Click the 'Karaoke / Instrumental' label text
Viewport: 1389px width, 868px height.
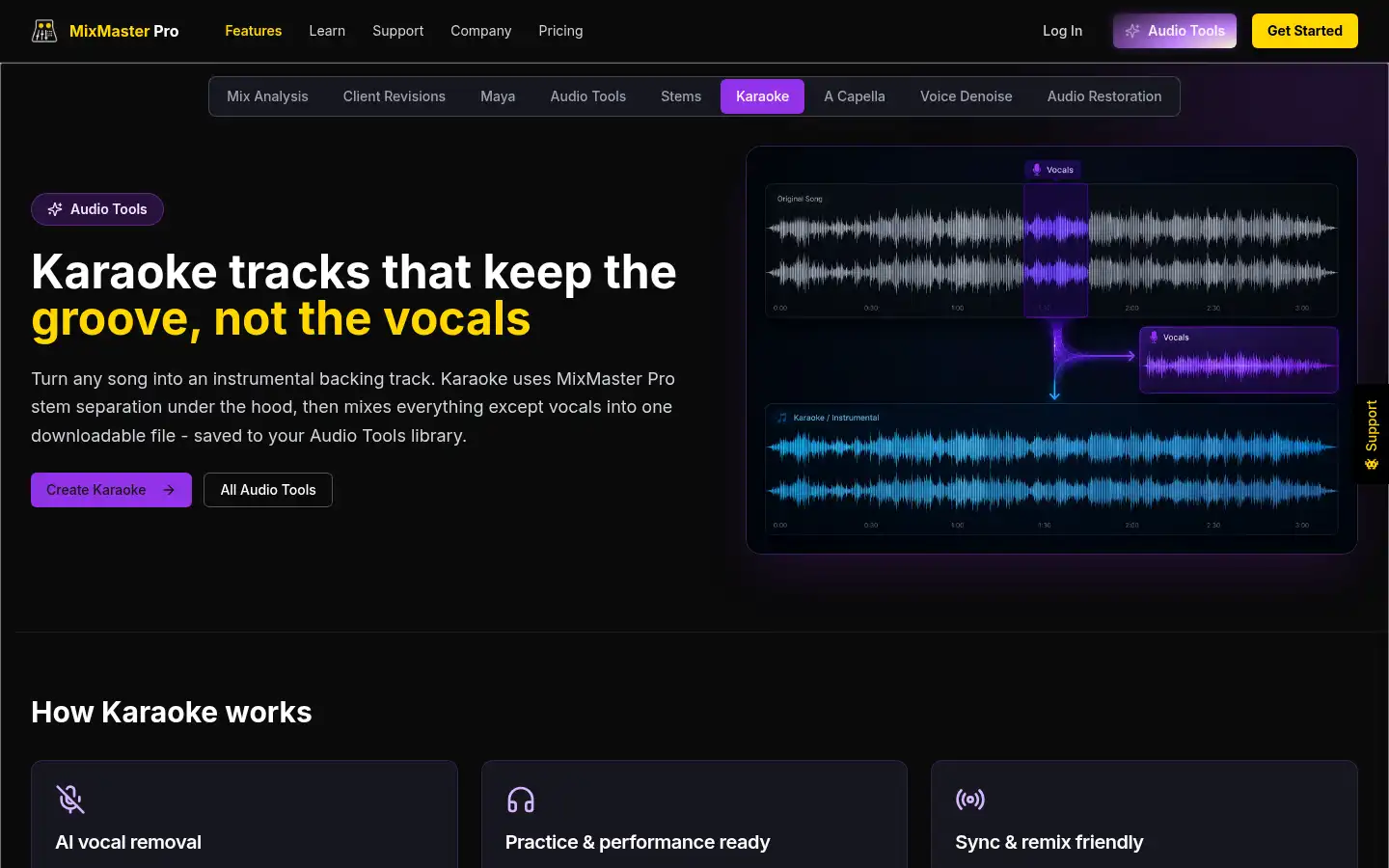(x=836, y=418)
